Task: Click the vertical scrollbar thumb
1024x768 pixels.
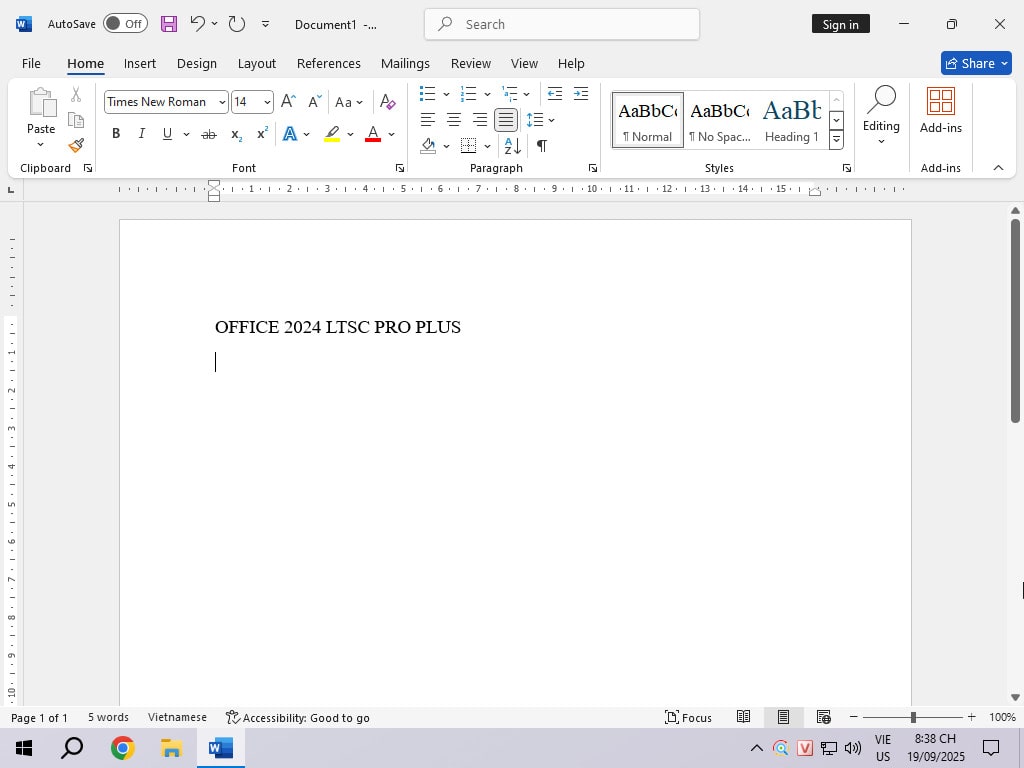Action: (1015, 321)
